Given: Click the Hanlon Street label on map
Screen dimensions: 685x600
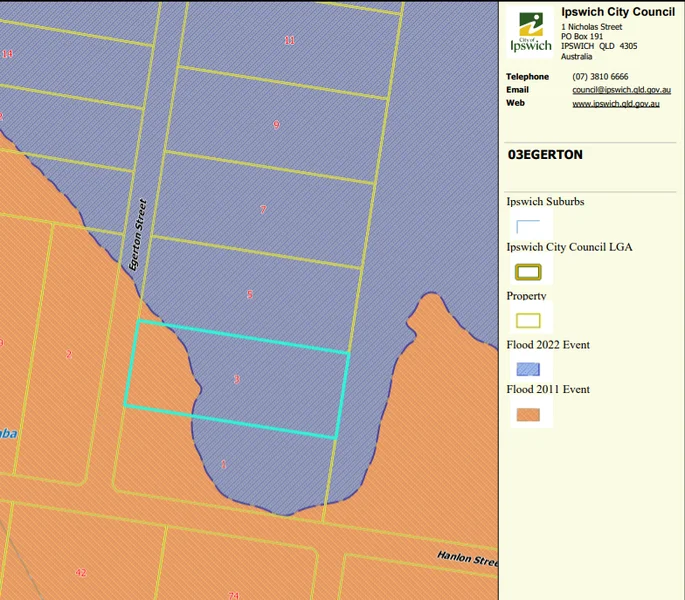Looking at the screenshot, I should (x=466, y=558).
